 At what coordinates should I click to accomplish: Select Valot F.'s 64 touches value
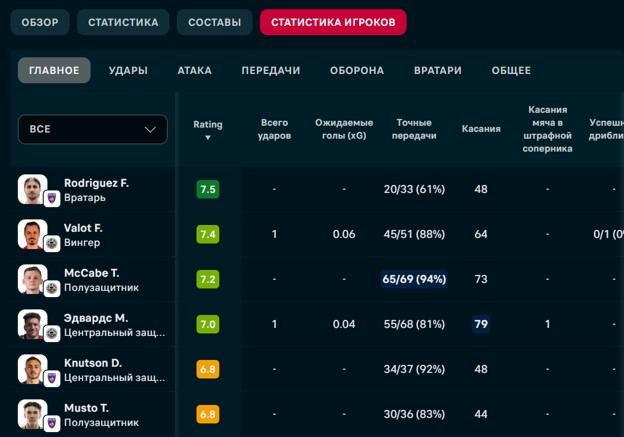[x=481, y=234]
